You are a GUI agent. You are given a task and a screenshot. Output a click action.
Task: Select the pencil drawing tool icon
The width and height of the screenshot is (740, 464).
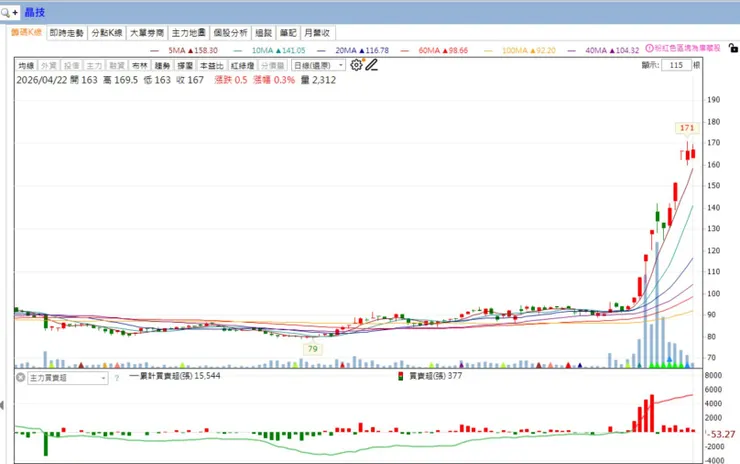click(x=372, y=65)
